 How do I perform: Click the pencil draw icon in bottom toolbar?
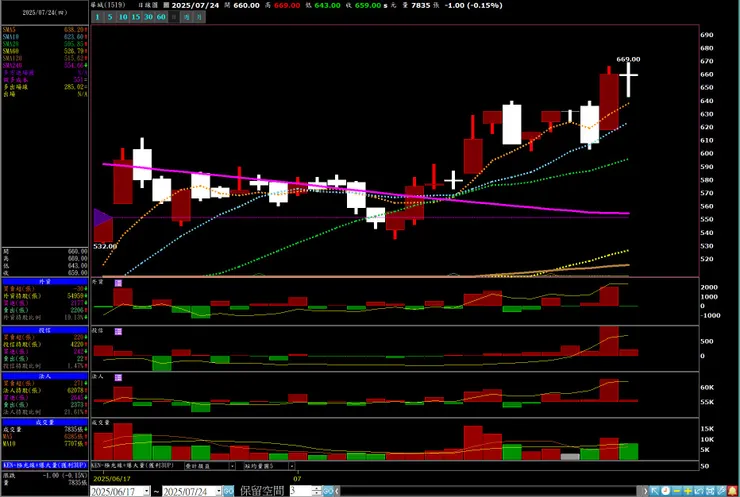(x=721, y=491)
